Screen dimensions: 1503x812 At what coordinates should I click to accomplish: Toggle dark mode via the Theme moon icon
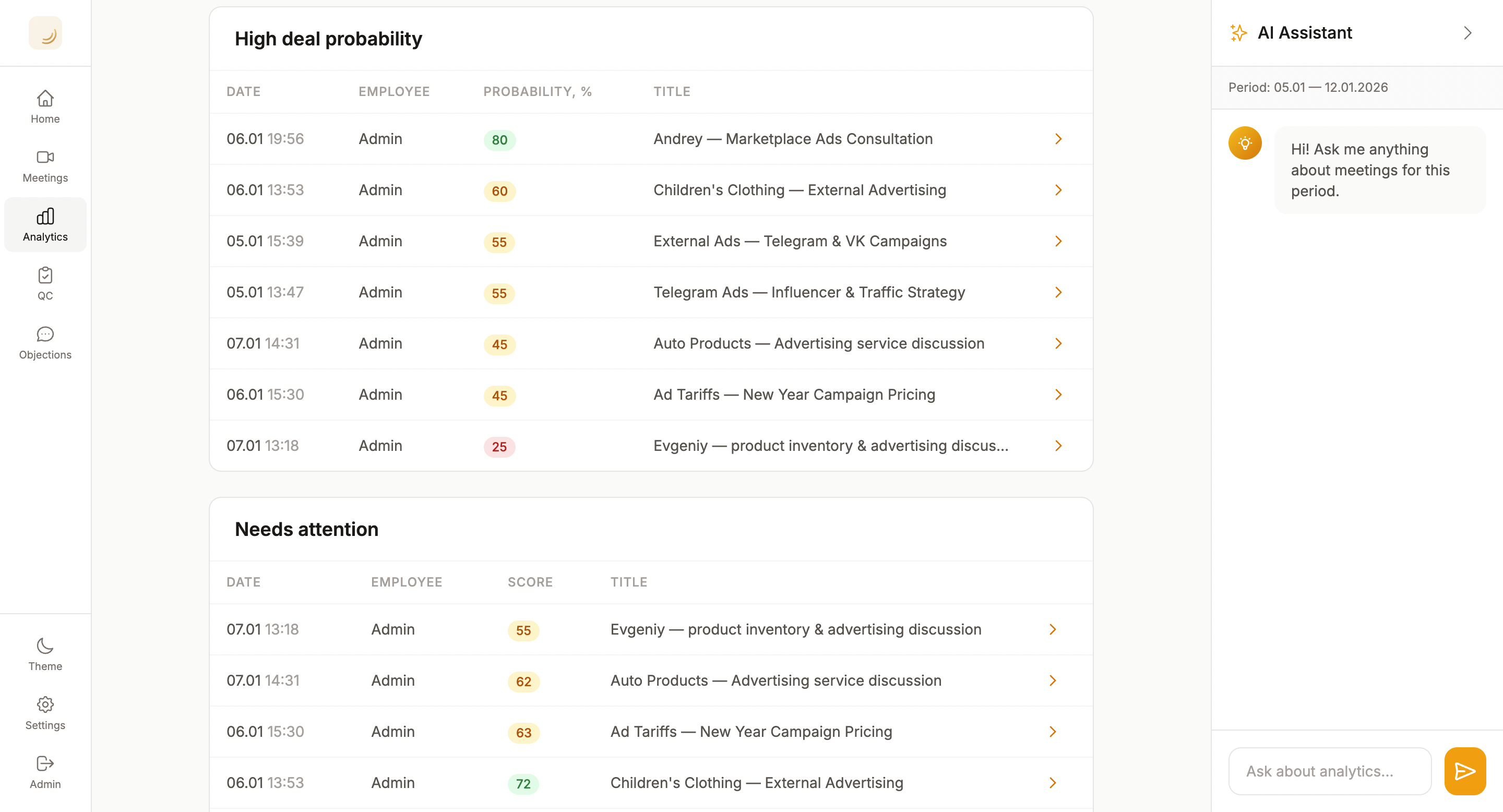[44, 646]
